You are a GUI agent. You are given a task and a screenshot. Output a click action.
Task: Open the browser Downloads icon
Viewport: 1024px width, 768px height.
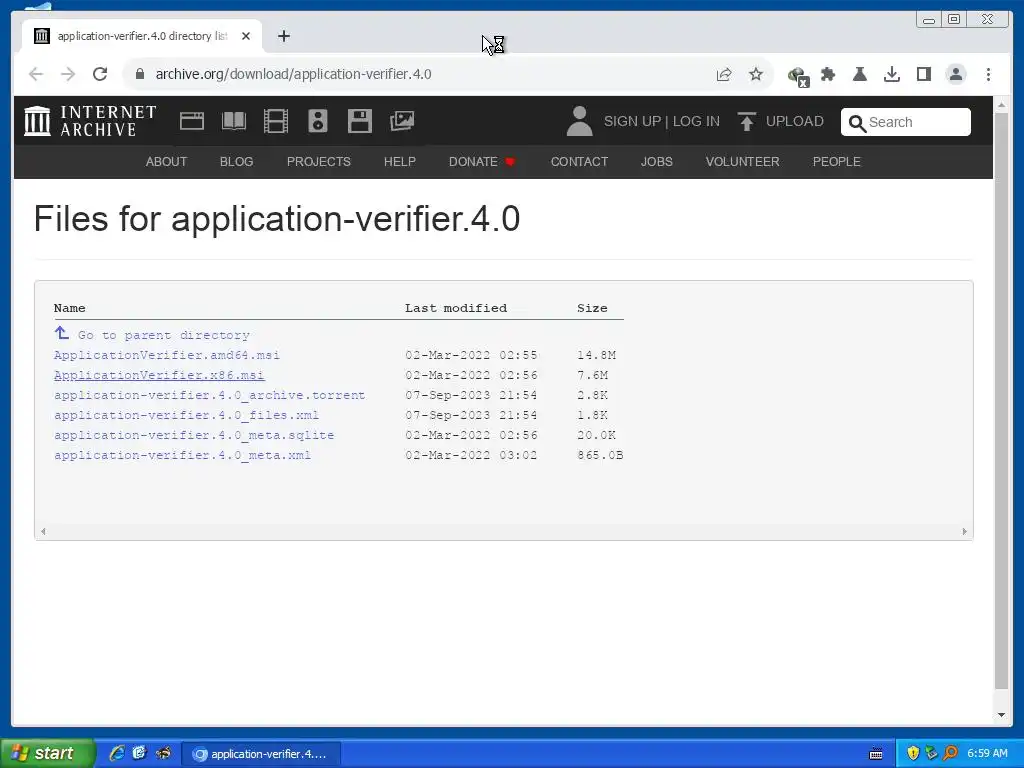[892, 74]
